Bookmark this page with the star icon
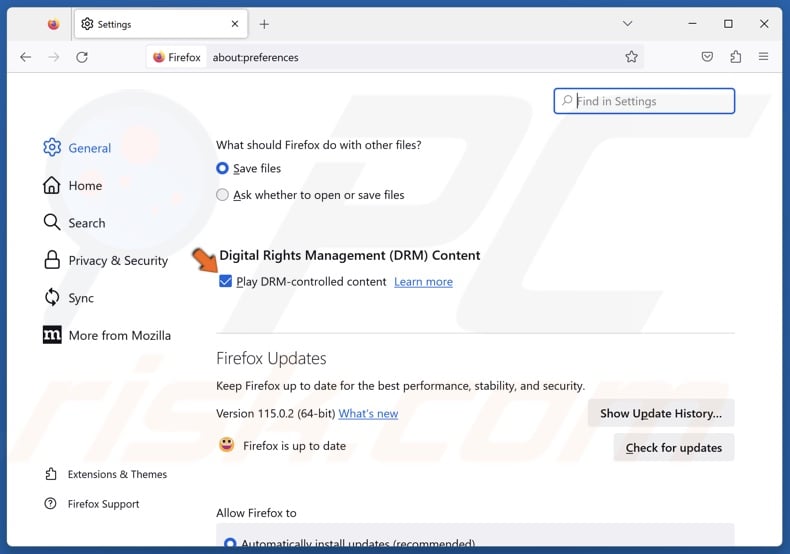This screenshot has height=554, width=790. 631,57
